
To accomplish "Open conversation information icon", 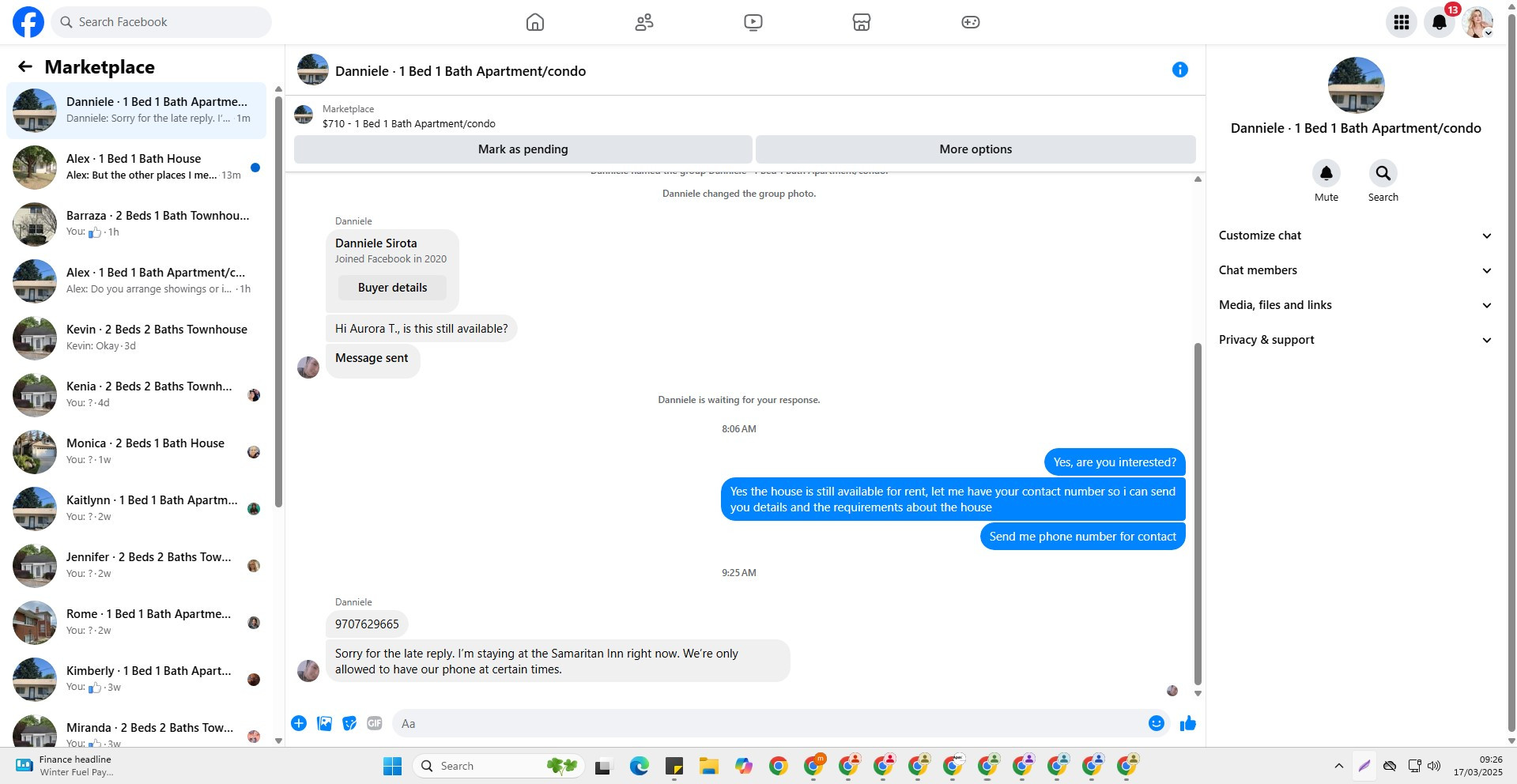I will pyautogui.click(x=1180, y=70).
